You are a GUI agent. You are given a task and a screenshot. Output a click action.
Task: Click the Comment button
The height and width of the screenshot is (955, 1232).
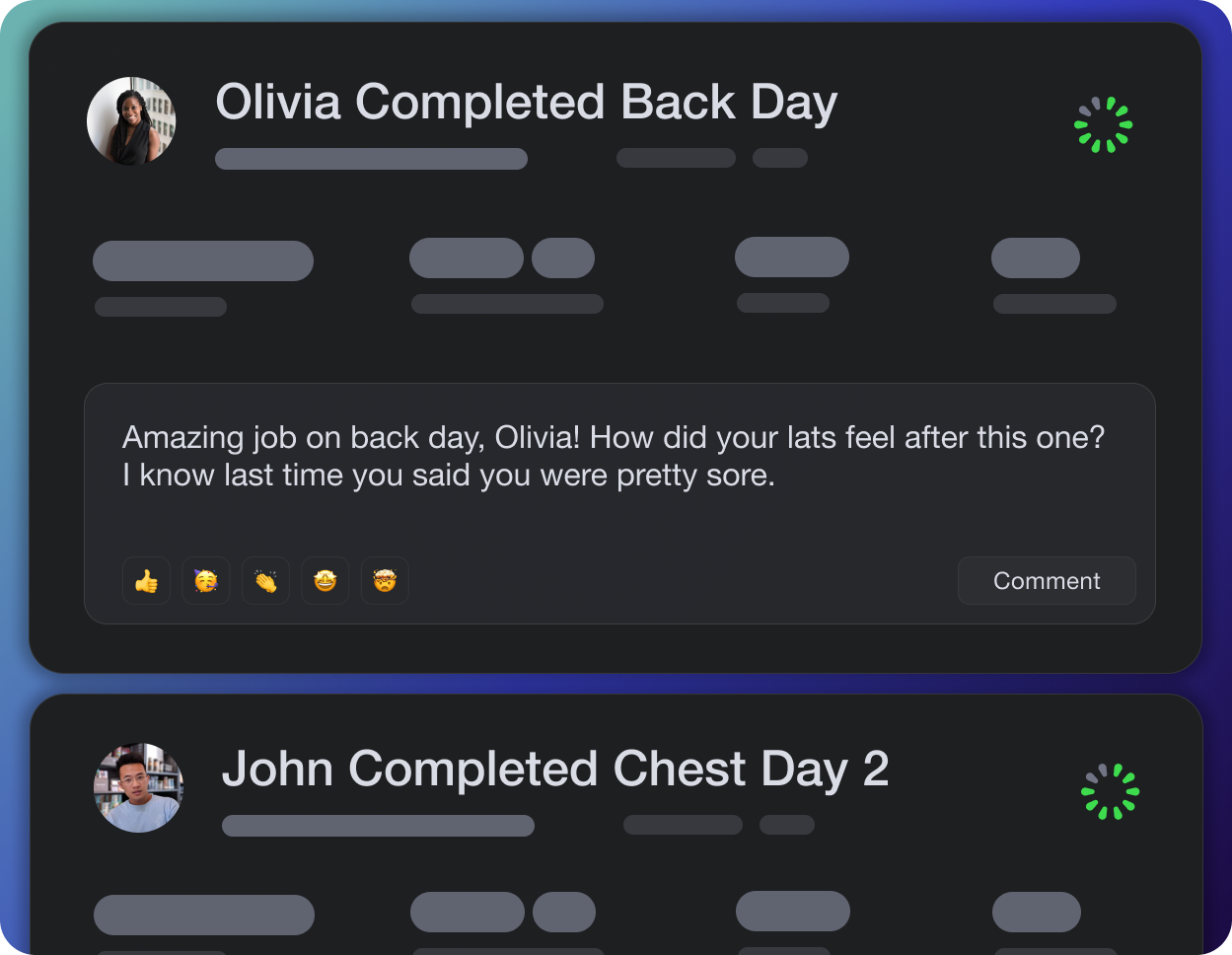click(1047, 581)
